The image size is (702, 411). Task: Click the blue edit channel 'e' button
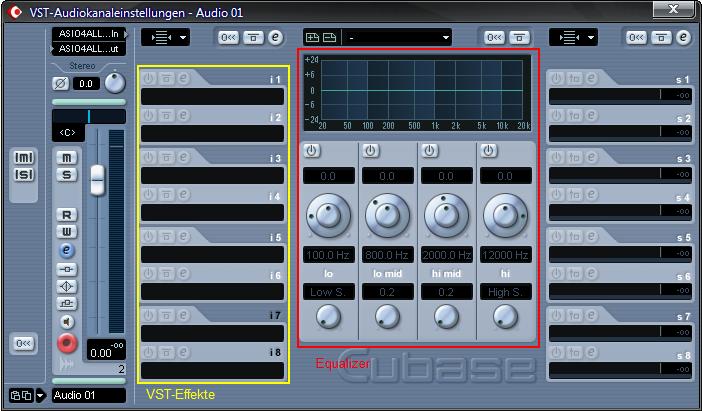click(x=67, y=250)
